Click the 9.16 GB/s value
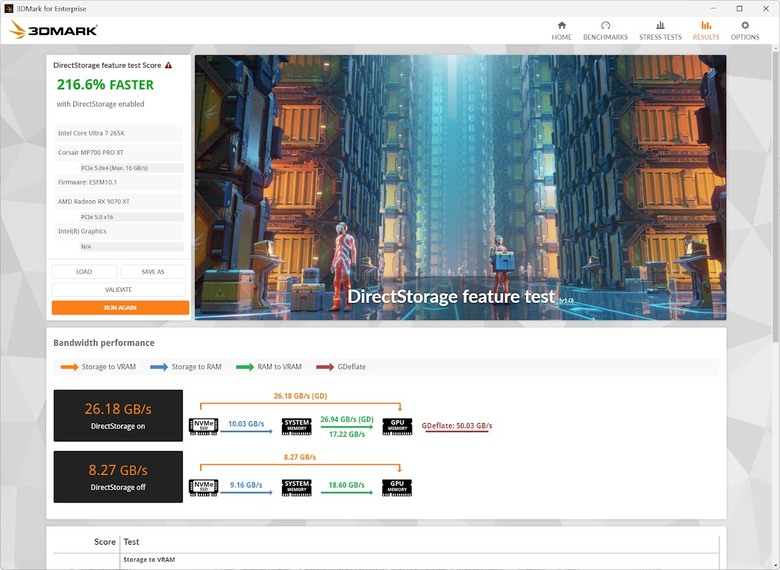The height and width of the screenshot is (570, 780). pyautogui.click(x=246, y=485)
